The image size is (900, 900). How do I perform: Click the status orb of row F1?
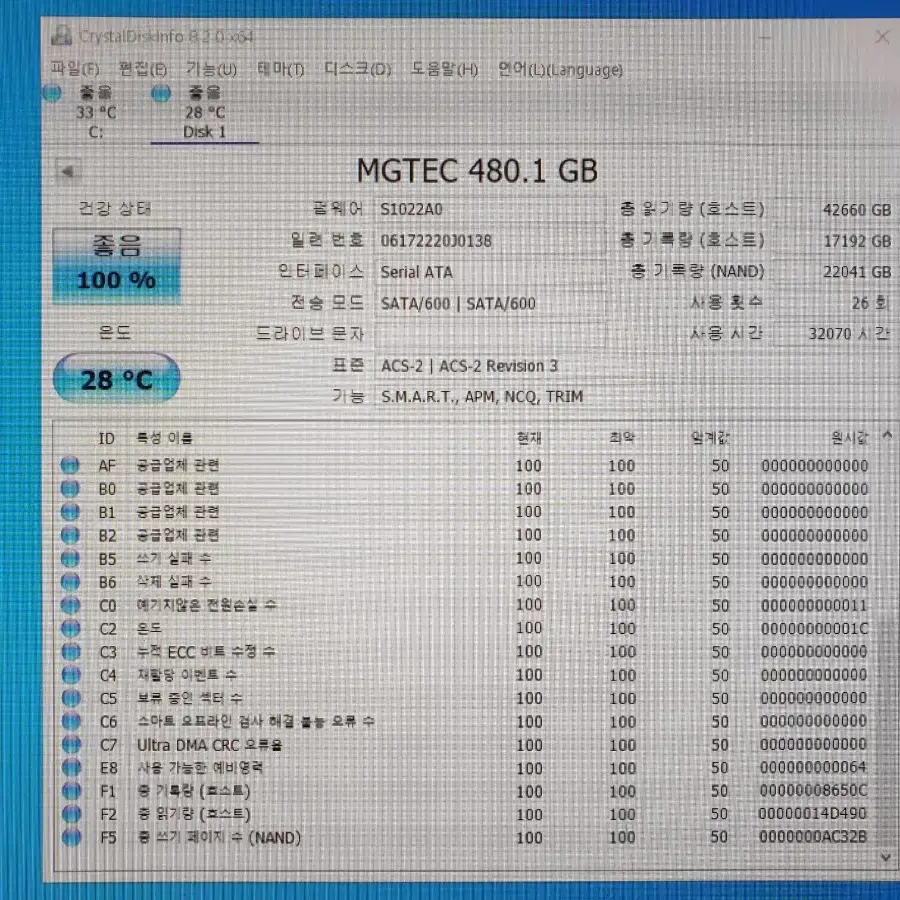point(71,791)
